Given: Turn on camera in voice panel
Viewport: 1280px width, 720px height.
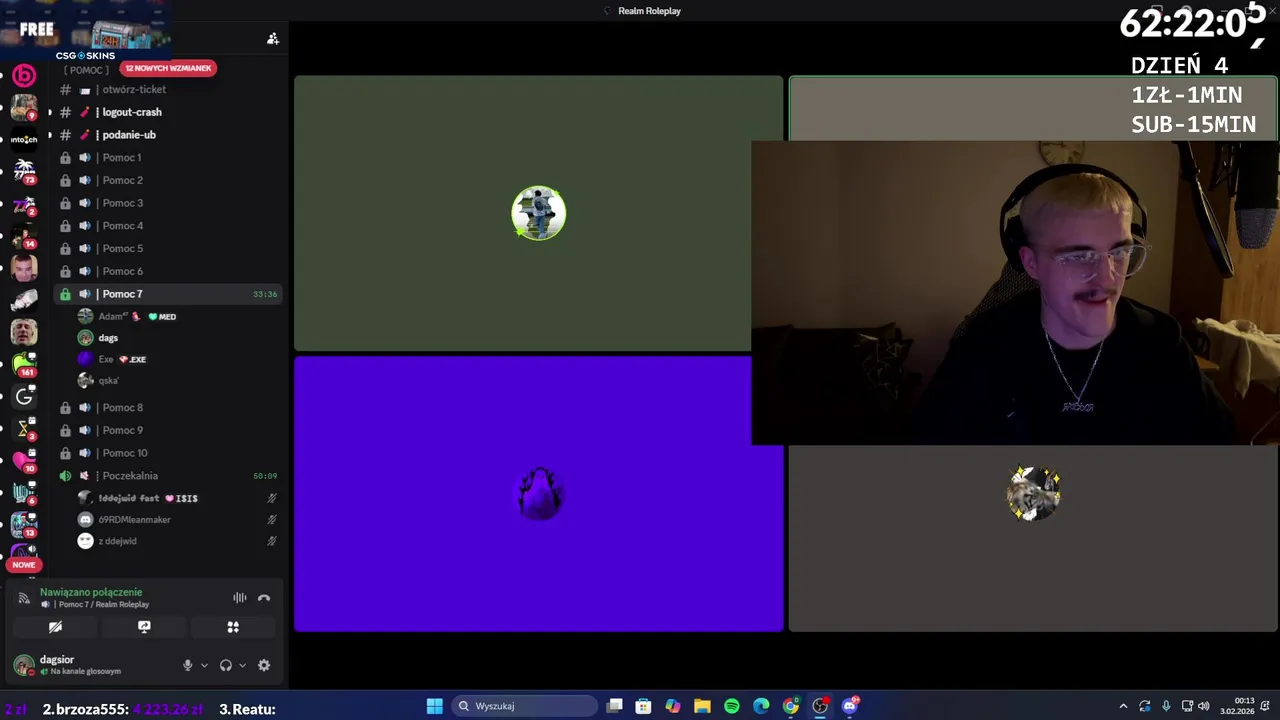Looking at the screenshot, I should pos(55,627).
